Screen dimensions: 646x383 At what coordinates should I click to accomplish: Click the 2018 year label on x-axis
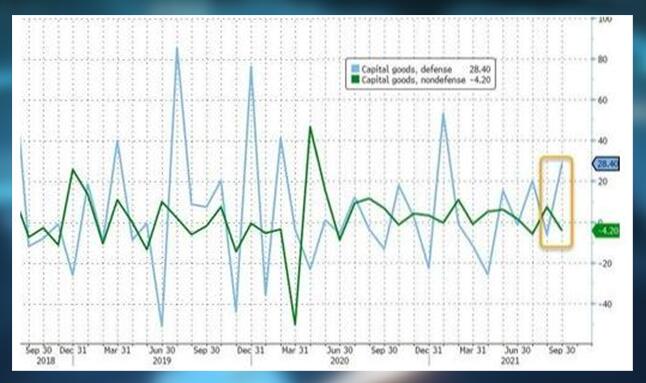(x=45, y=361)
